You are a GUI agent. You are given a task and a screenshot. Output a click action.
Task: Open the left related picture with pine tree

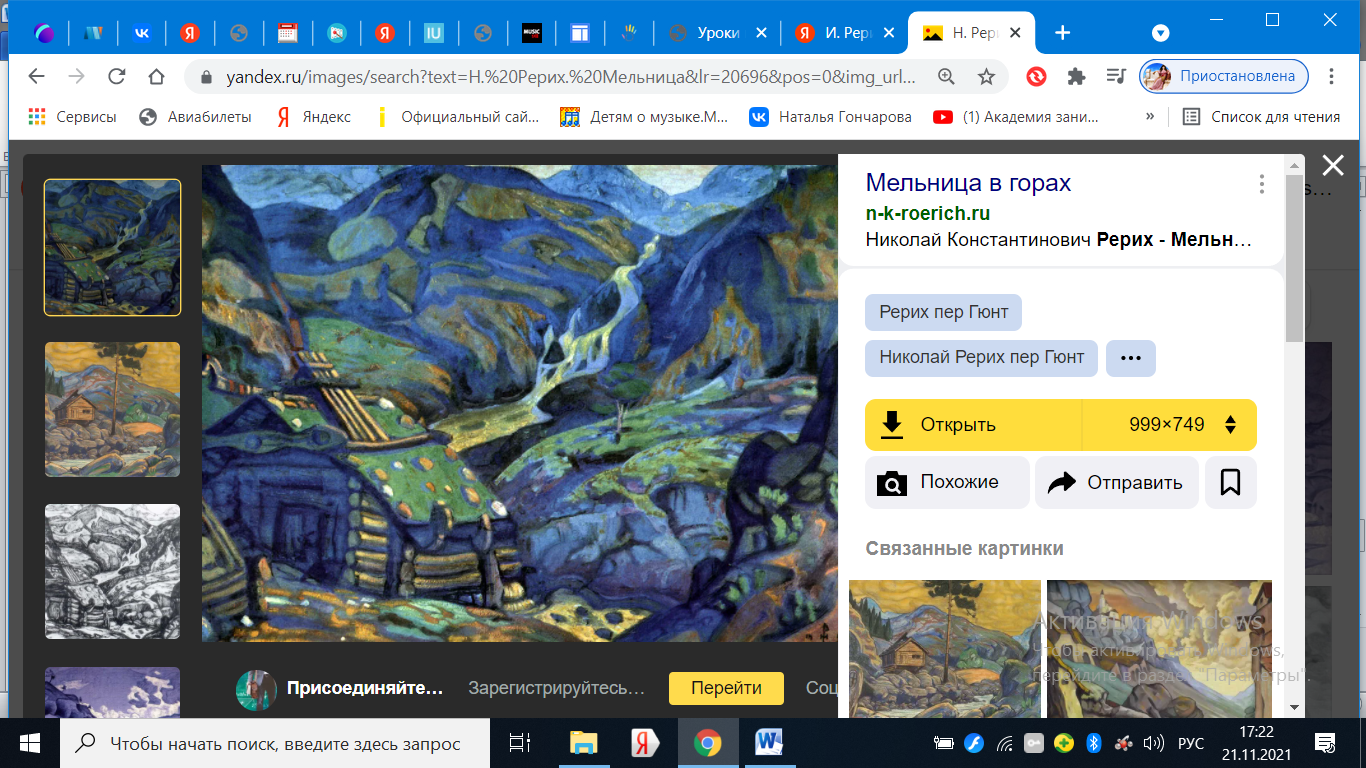click(945, 648)
